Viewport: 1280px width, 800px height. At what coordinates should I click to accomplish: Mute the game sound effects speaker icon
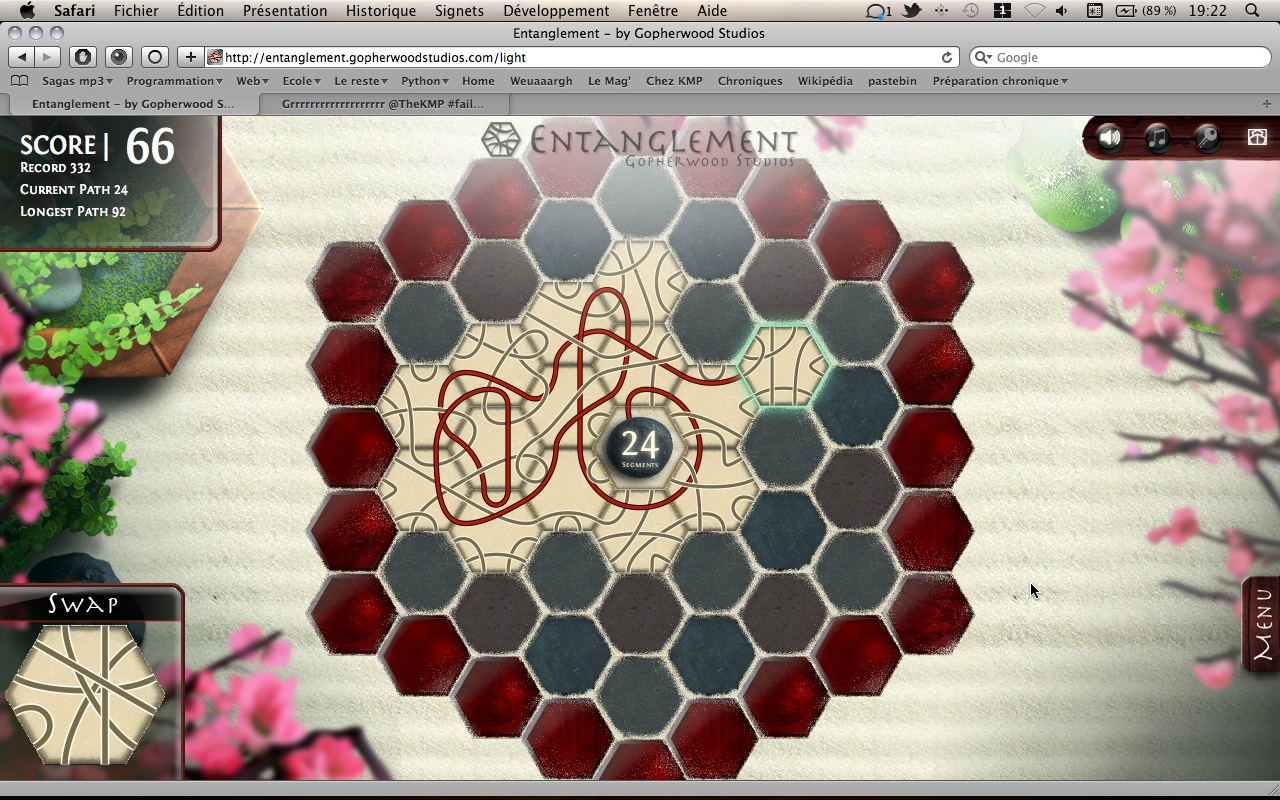[1109, 138]
